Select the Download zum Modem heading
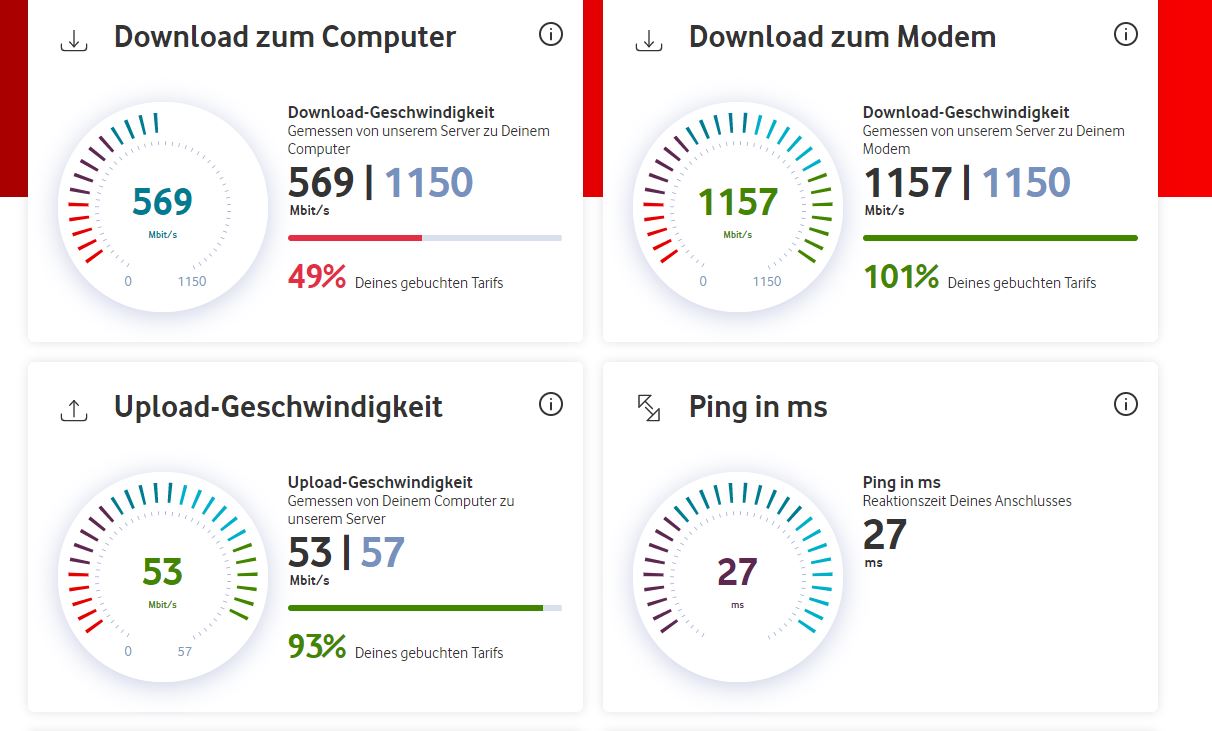1212x731 pixels. 842,37
